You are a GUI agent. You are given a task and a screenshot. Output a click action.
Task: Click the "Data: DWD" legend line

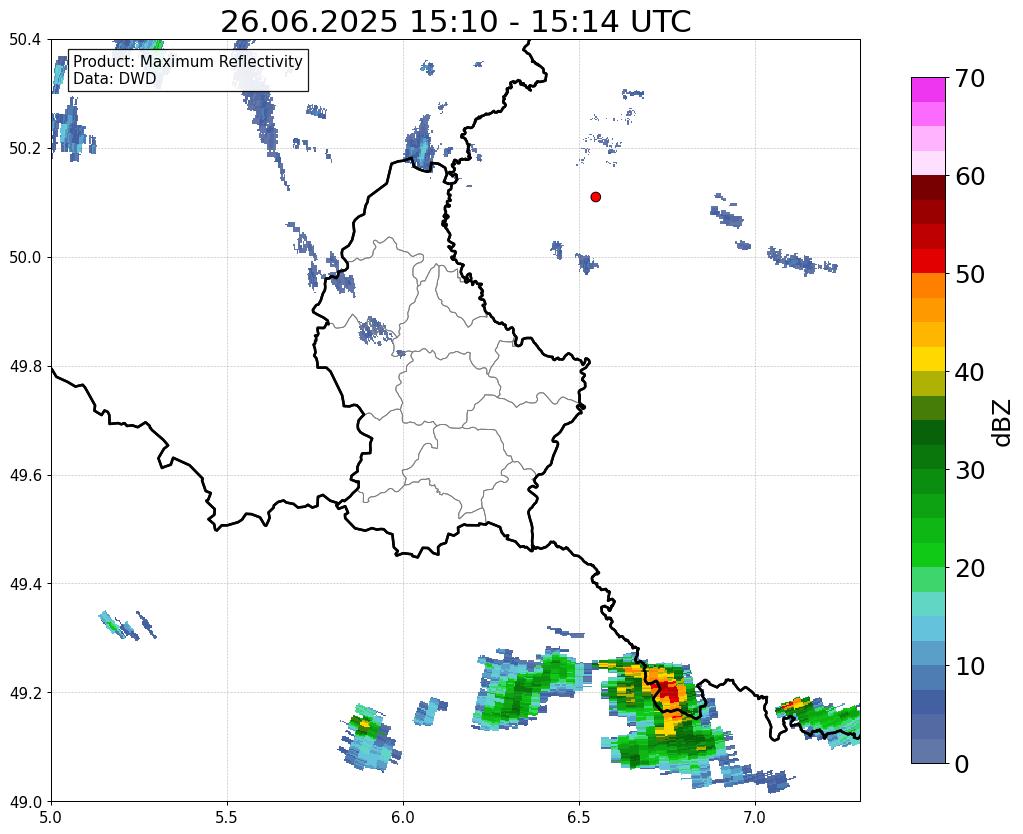pyautogui.click(x=115, y=79)
